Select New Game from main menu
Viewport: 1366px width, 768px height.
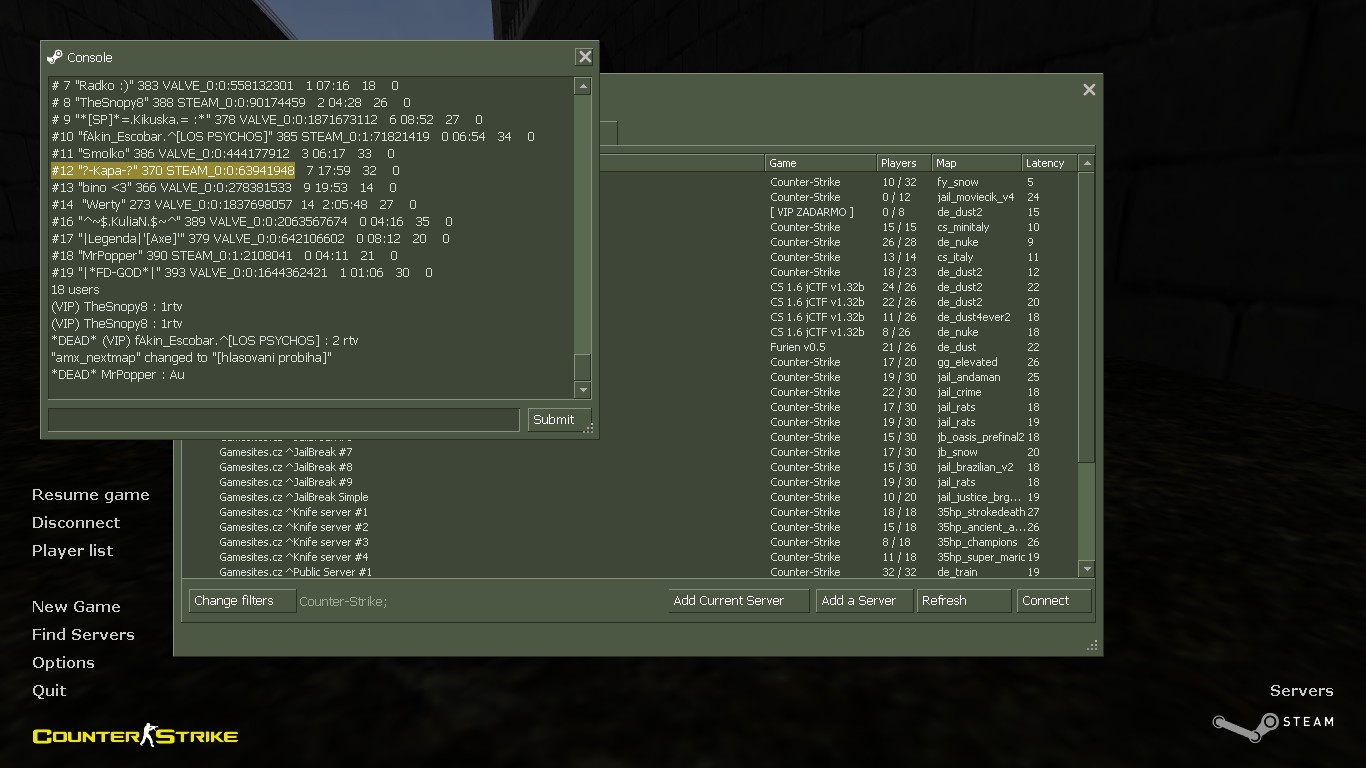76,607
